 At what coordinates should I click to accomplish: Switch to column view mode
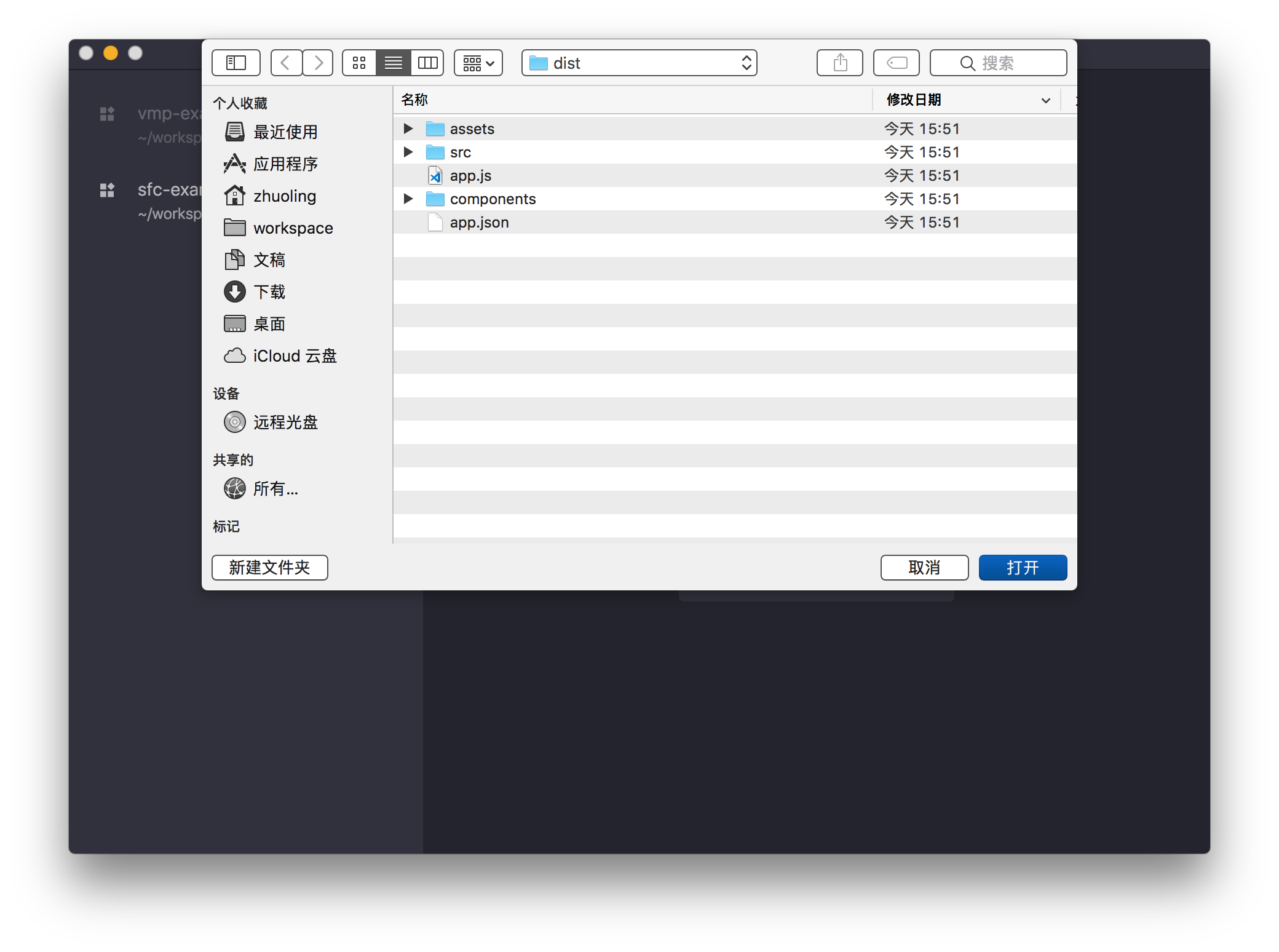[x=427, y=63]
